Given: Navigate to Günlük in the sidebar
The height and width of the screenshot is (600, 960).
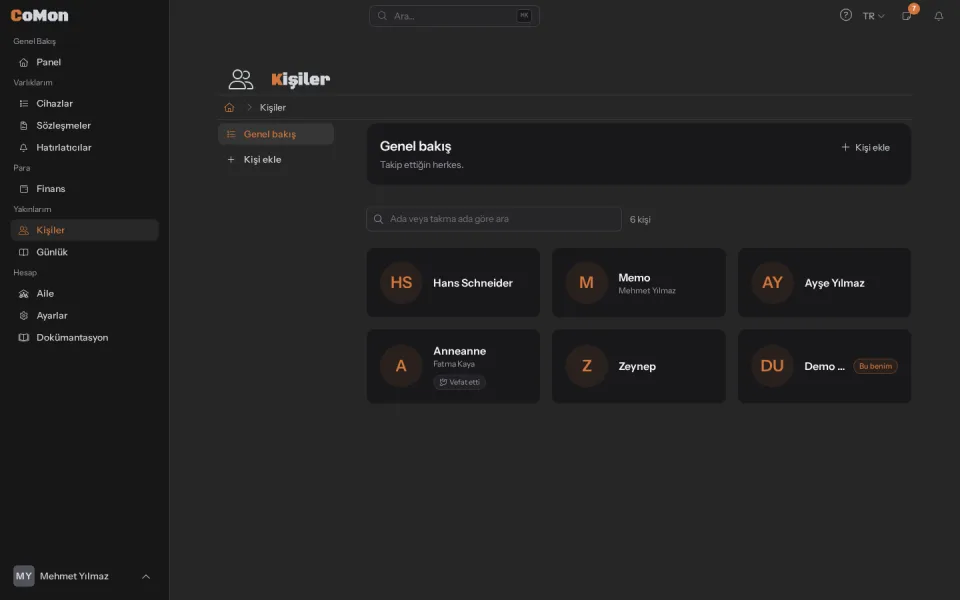Looking at the screenshot, I should pos(84,252).
